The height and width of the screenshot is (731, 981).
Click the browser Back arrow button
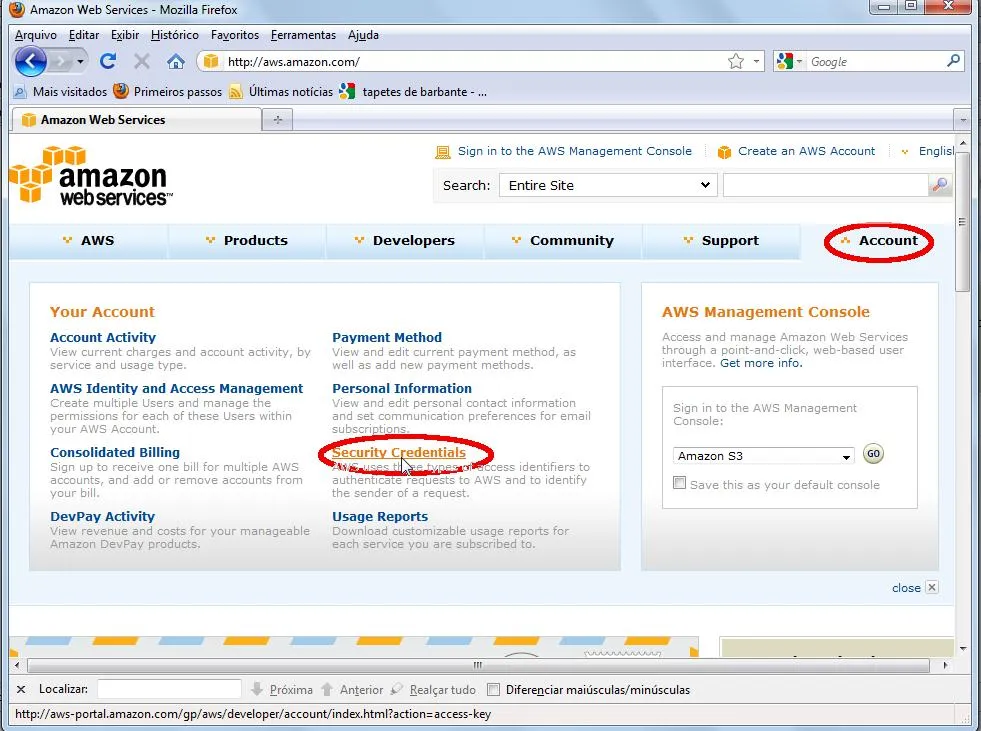pyautogui.click(x=31, y=61)
